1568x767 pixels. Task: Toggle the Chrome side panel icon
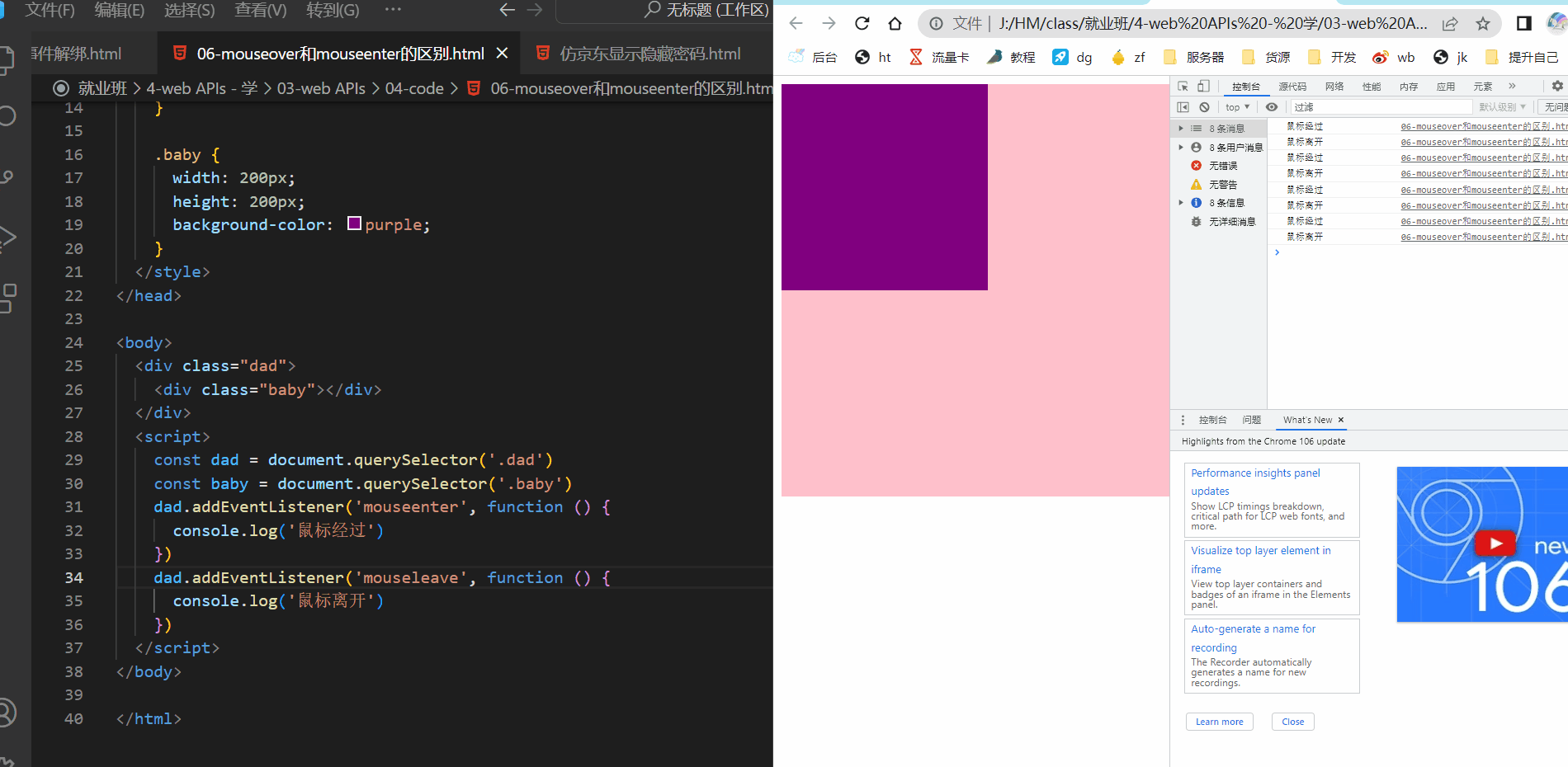[x=1524, y=23]
